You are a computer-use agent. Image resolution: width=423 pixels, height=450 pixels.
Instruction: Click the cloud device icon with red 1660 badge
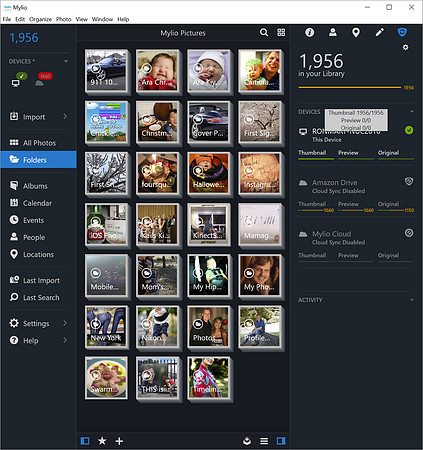pyautogui.click(x=39, y=83)
